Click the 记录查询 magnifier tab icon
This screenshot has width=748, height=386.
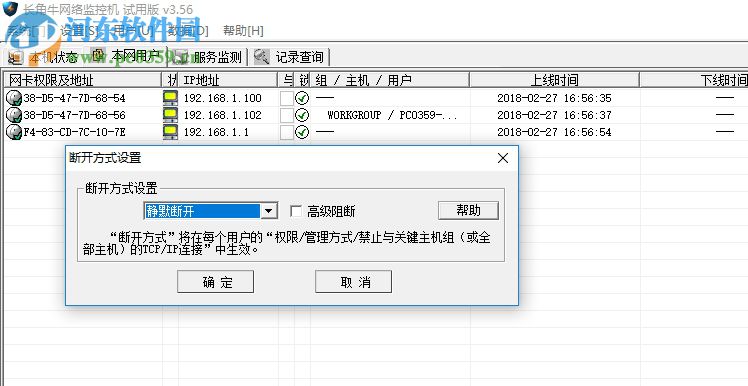[x=261, y=57]
